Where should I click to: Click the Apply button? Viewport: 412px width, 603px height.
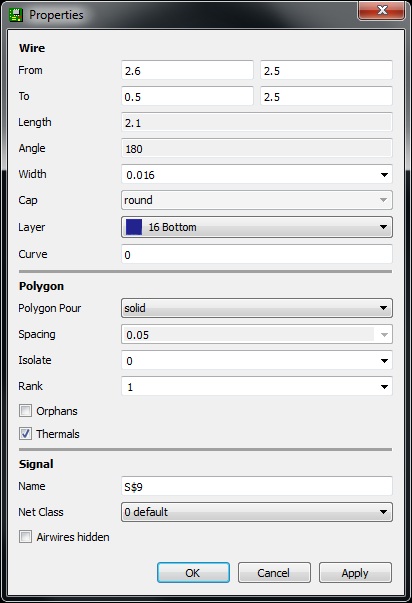(x=355, y=573)
